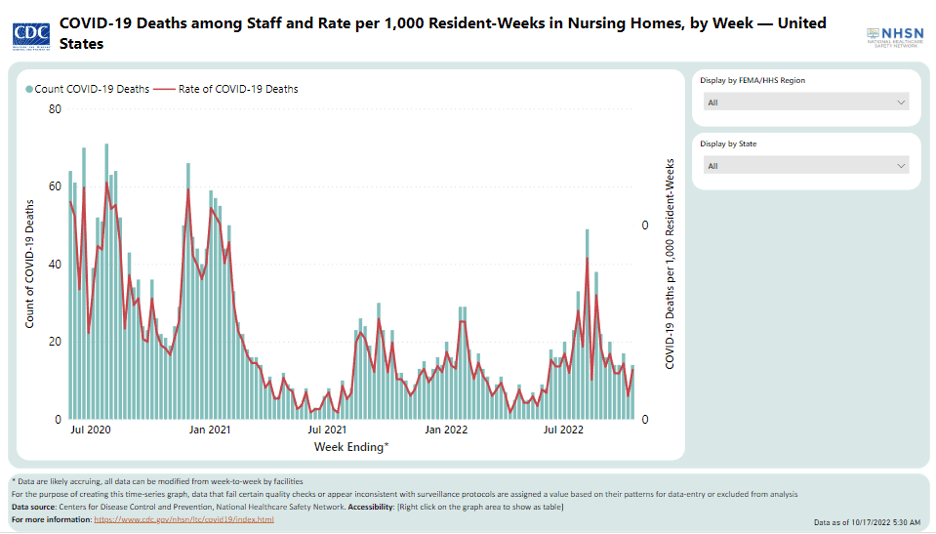The image size is (936, 534).
Task: Click the Week Ending axis title
Action: [x=351, y=447]
